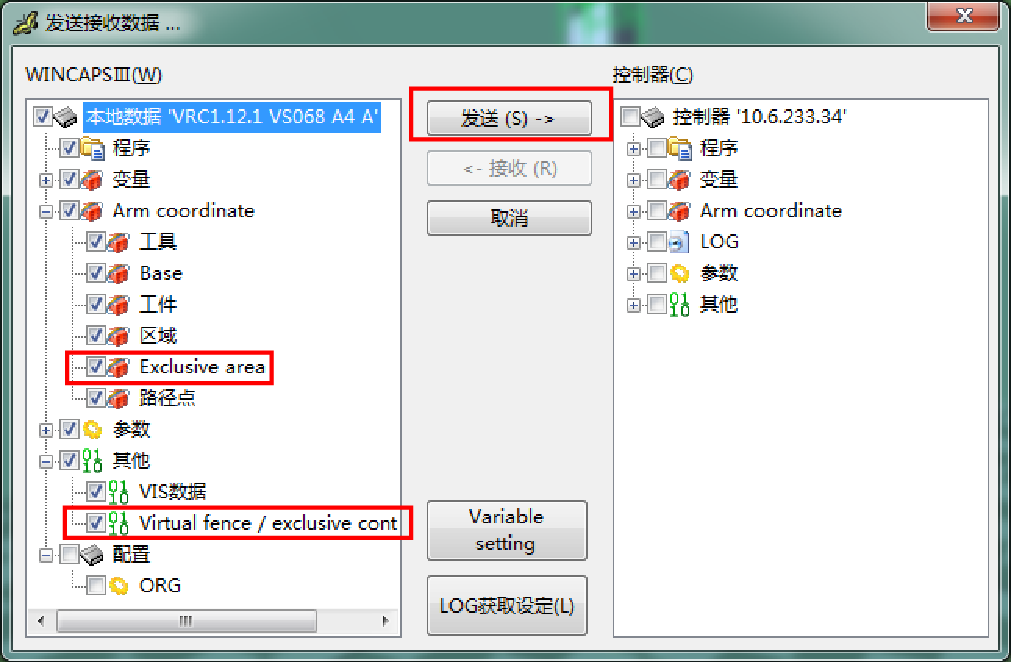The image size is (1011, 662).
Task: Click the horizontal scrollbar right arrow
Action: click(386, 621)
